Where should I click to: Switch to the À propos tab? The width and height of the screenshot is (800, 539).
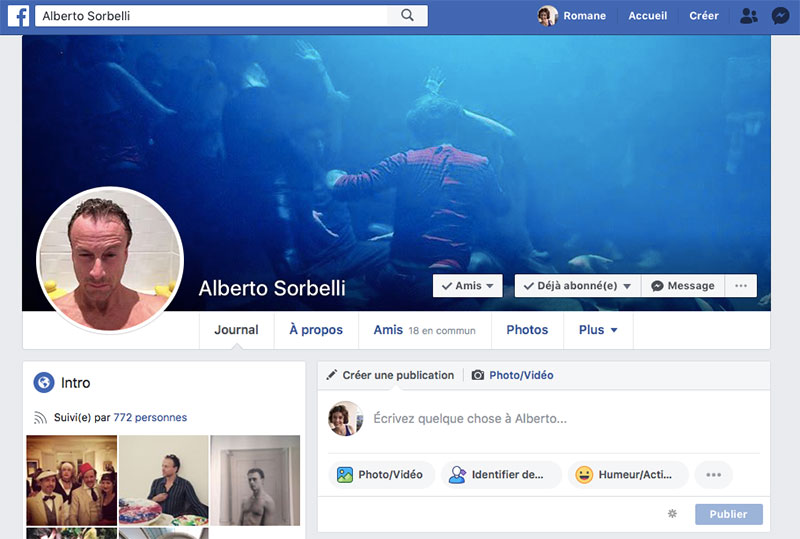pyautogui.click(x=316, y=330)
